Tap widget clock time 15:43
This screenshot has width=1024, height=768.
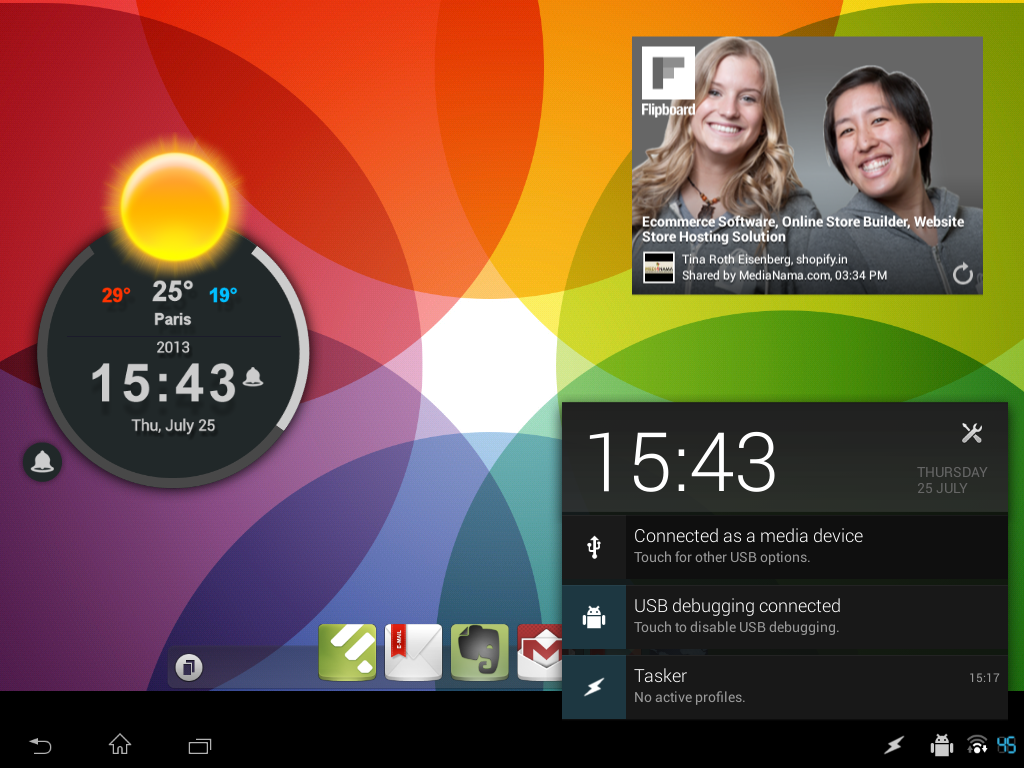pos(163,383)
